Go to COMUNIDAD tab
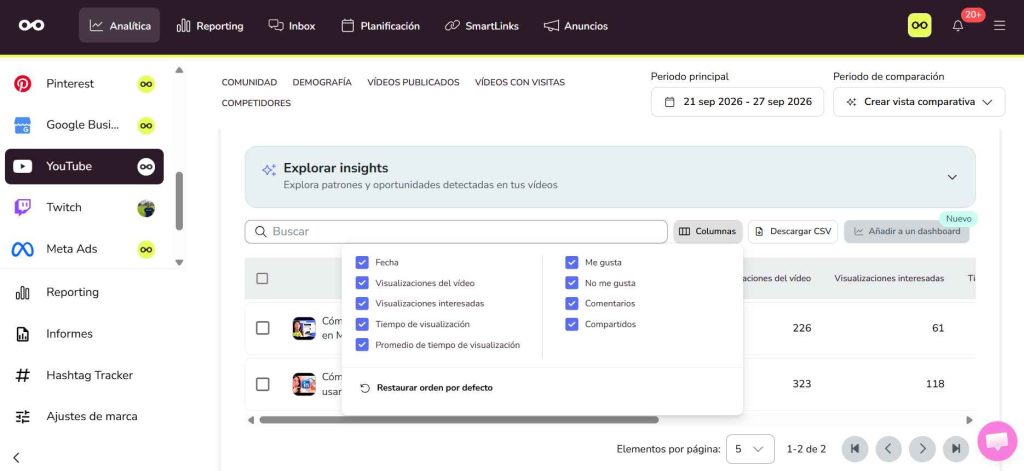Image resolution: width=1024 pixels, height=471 pixels. (249, 82)
